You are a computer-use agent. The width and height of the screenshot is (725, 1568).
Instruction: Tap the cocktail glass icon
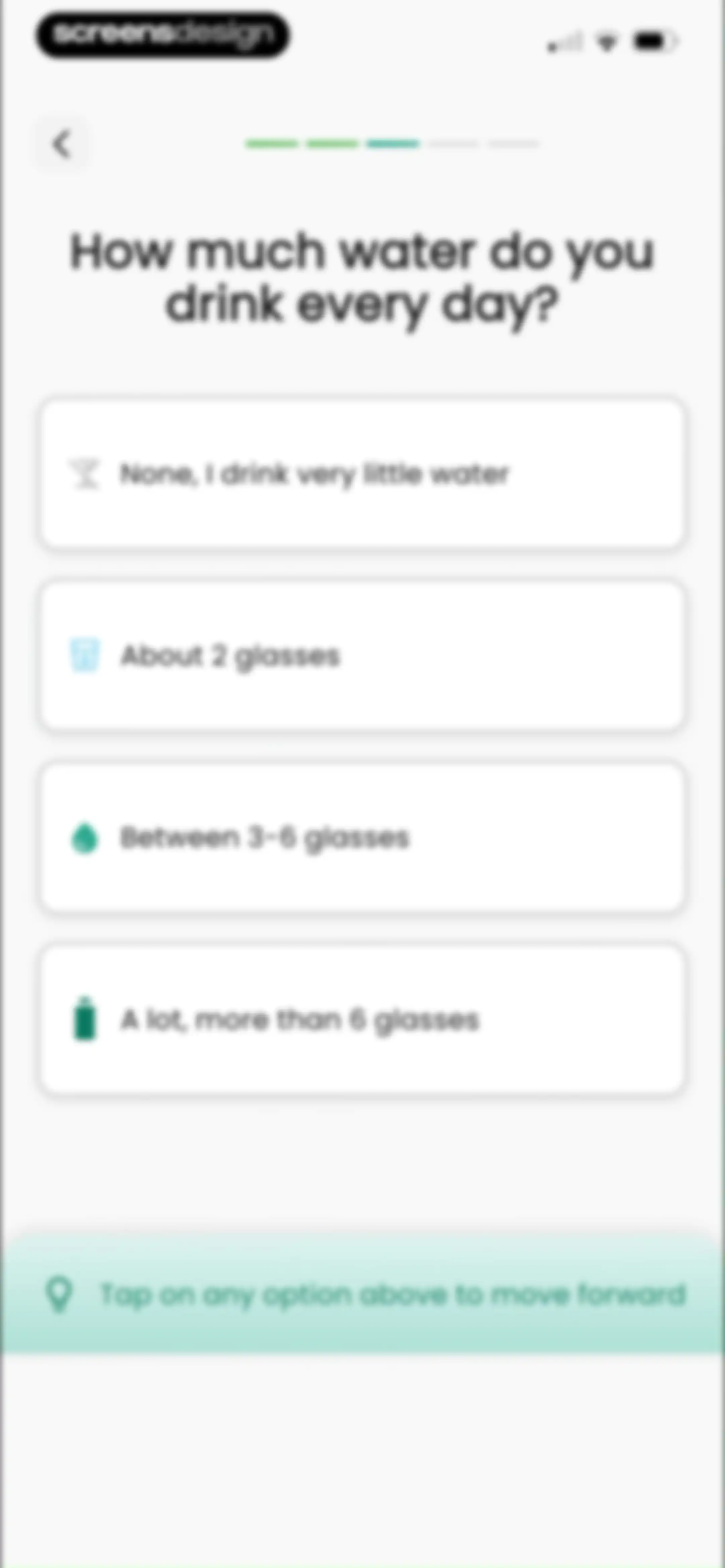point(84,473)
